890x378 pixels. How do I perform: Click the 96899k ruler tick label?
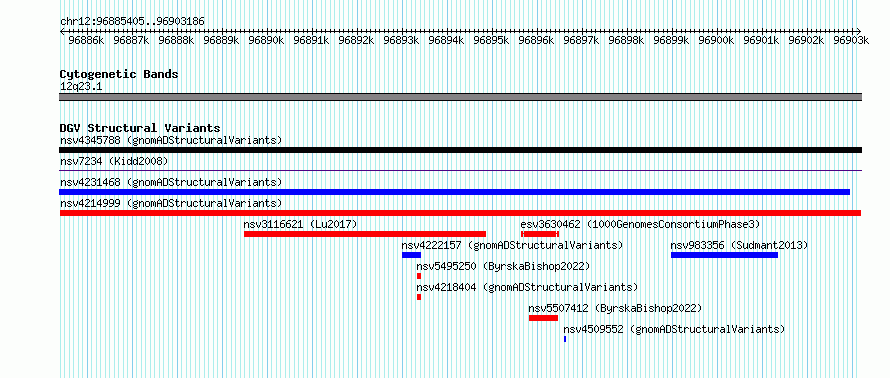pyautogui.click(x=671, y=40)
